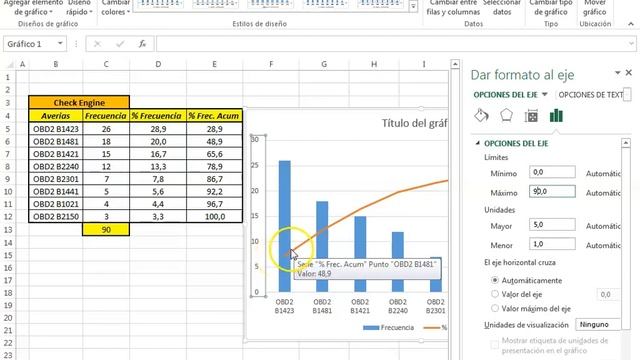The width and height of the screenshot is (640, 360).
Task: Click the Título del gráfico chart title
Action: pos(415,123)
